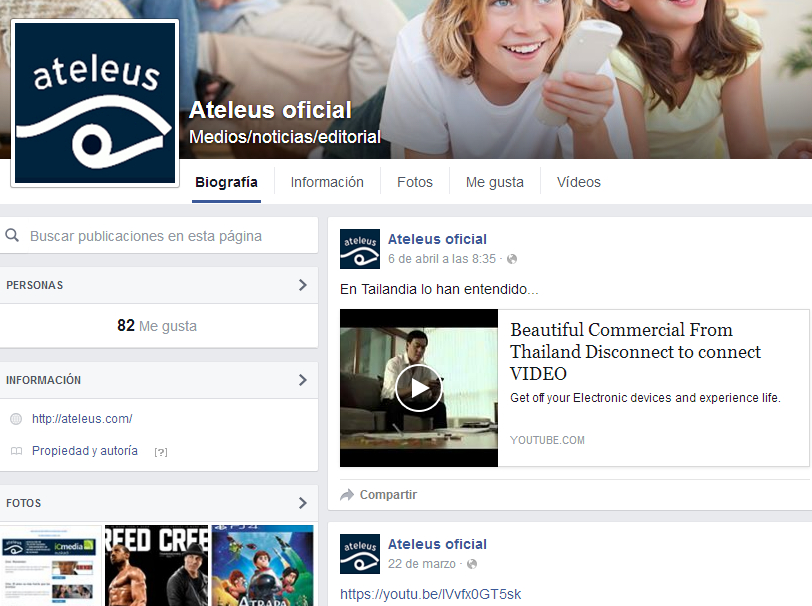The height and width of the screenshot is (606, 812).
Task: Click the globe icon beside ateleus.com
Action: point(16,419)
